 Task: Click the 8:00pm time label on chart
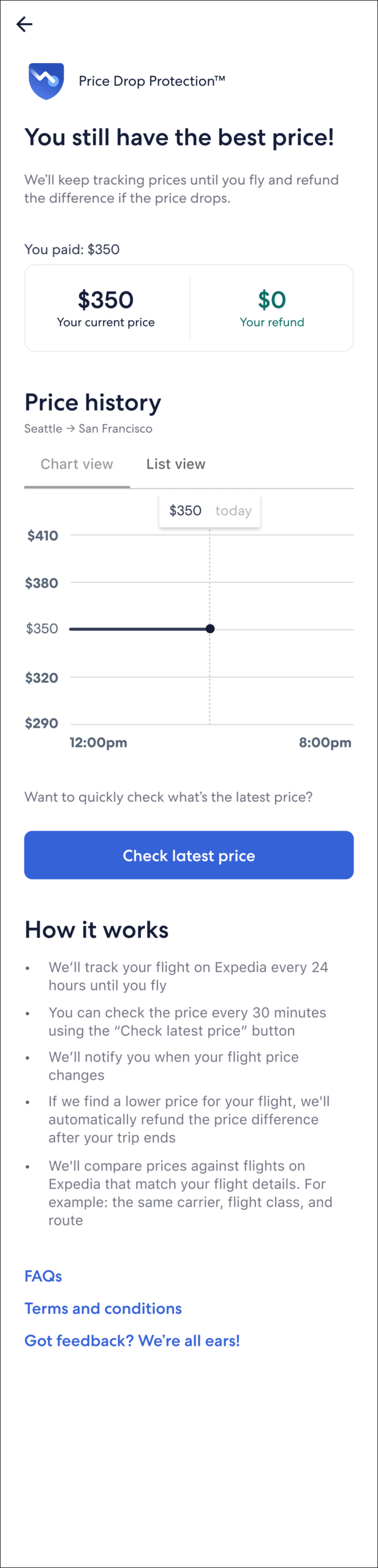tap(325, 743)
